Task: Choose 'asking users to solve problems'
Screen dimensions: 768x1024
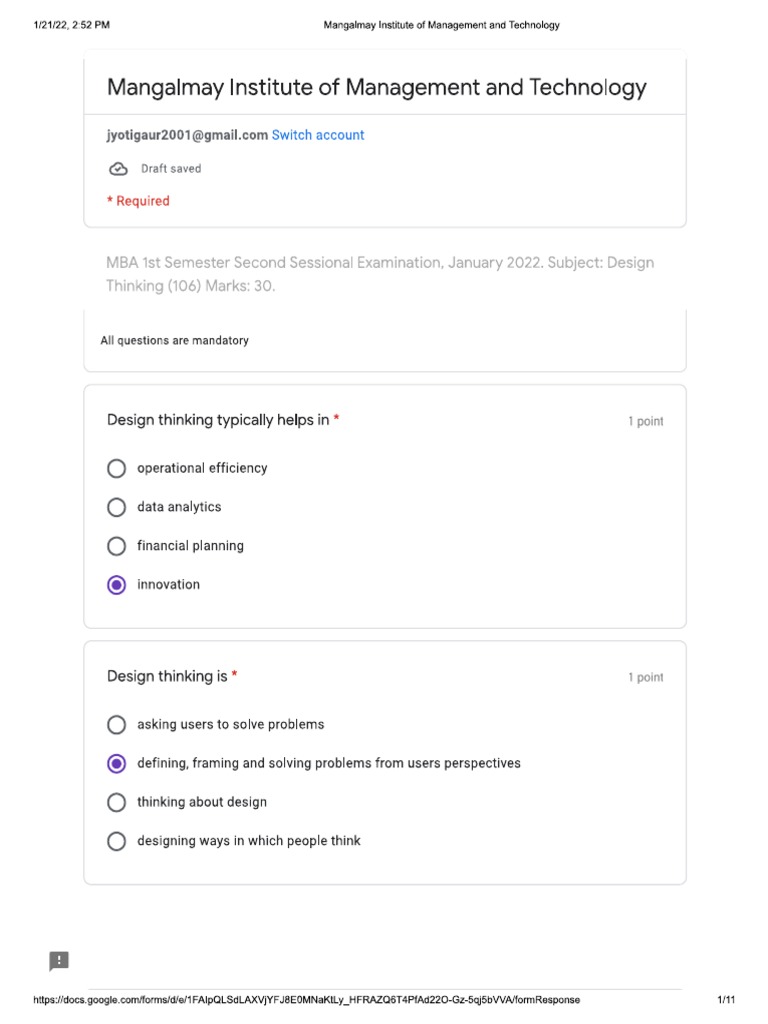Action: (x=117, y=724)
